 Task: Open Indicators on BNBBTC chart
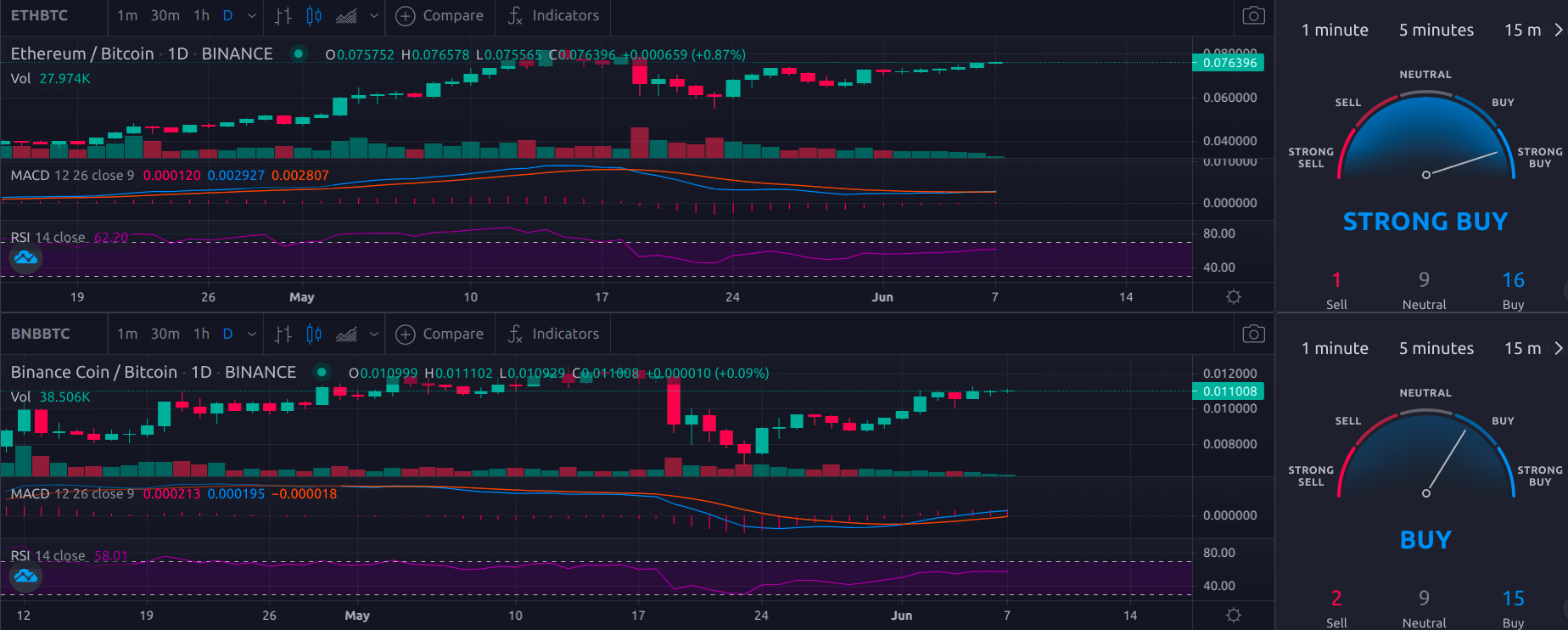pos(553,334)
